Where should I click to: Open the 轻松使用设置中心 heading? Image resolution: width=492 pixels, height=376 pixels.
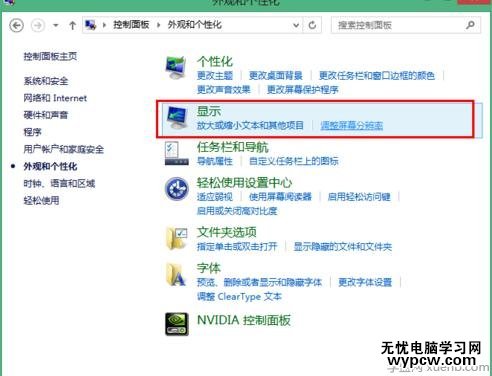(244, 183)
